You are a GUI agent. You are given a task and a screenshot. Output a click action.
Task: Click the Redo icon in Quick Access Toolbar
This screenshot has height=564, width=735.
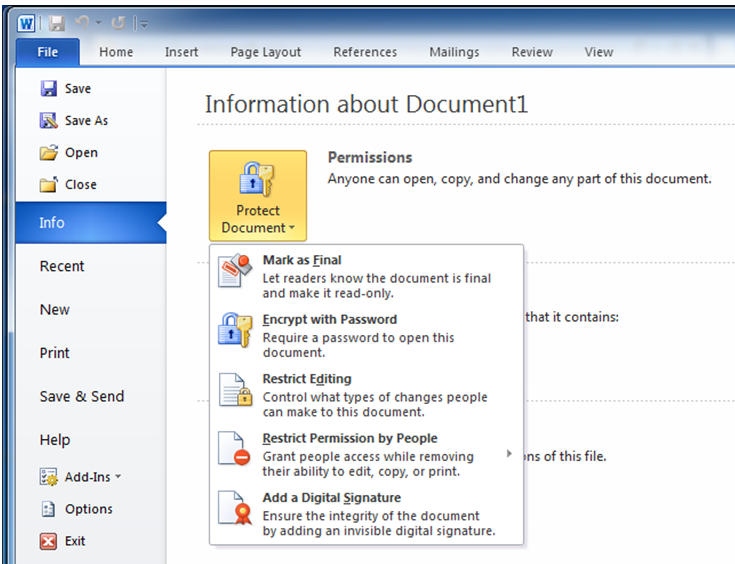(118, 23)
